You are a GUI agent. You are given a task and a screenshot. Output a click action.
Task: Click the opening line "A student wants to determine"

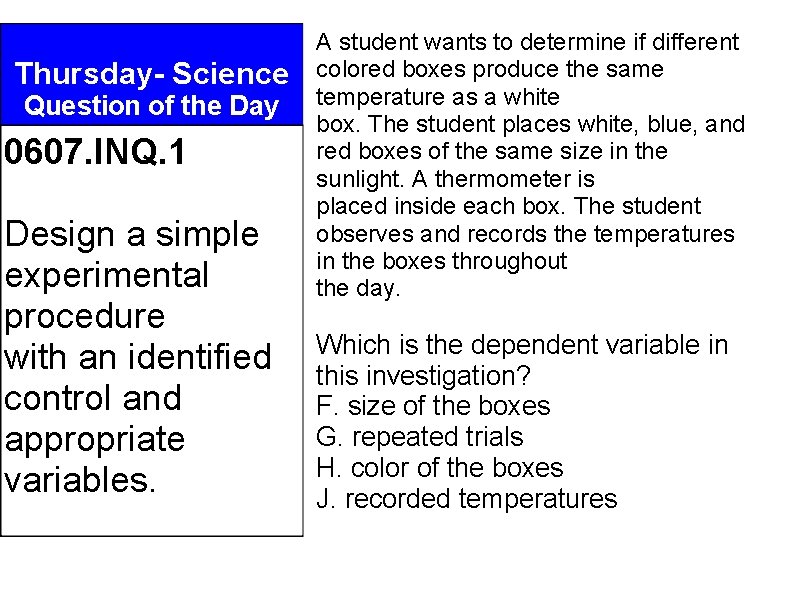(527, 43)
